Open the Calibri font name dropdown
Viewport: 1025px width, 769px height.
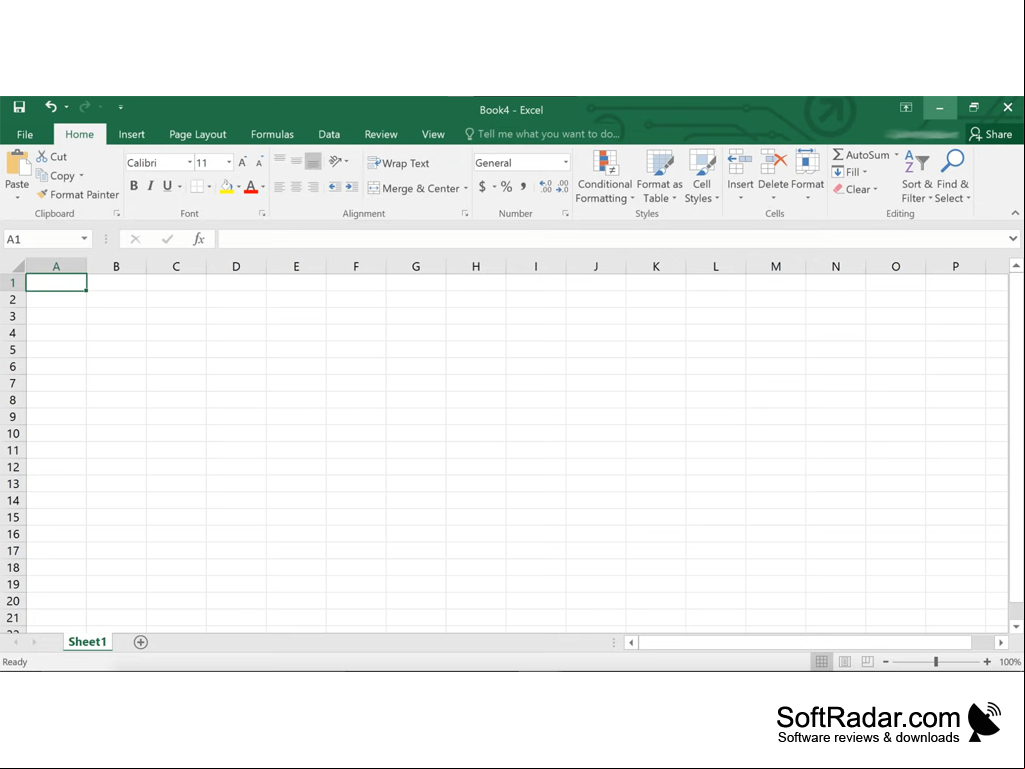click(x=190, y=162)
